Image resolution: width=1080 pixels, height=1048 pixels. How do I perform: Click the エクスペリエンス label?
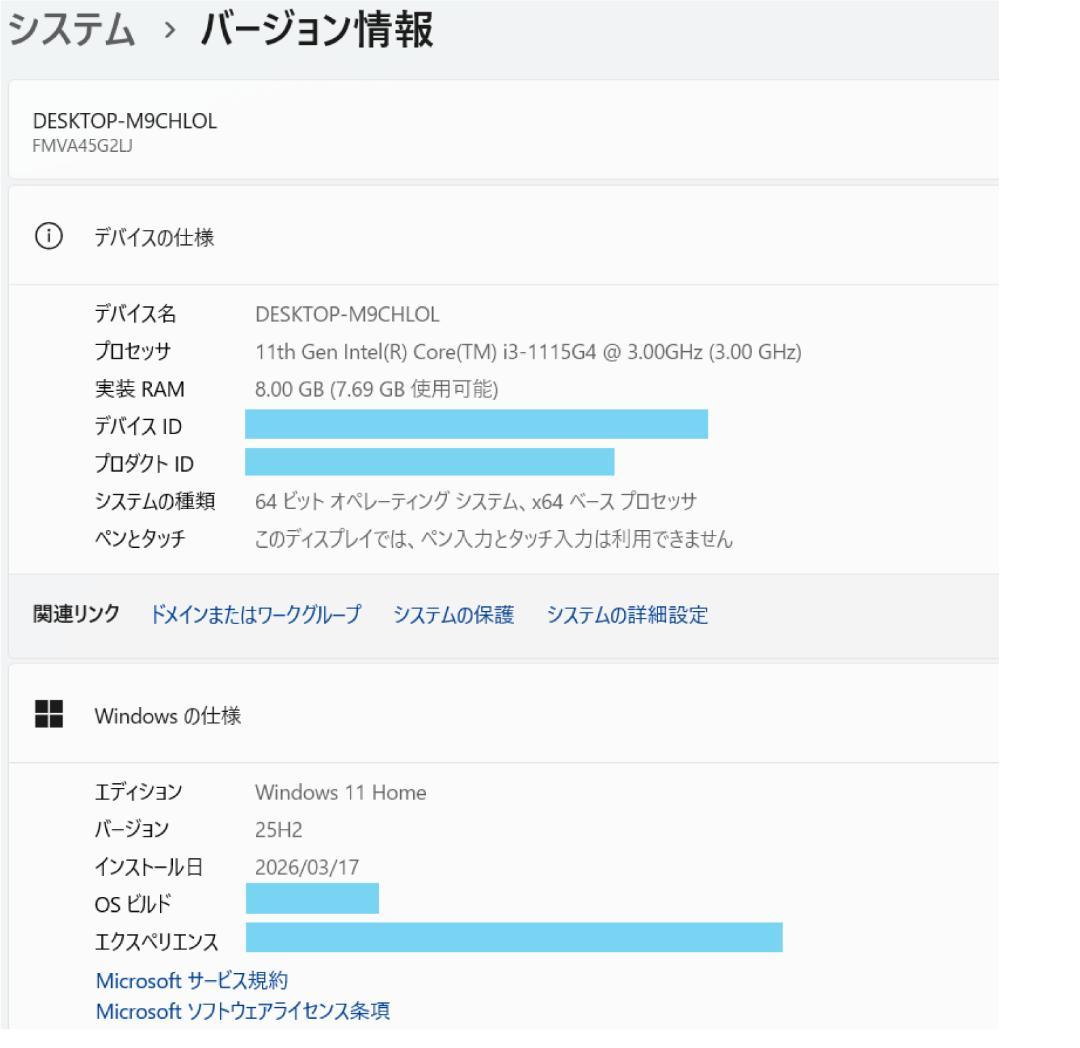pyautogui.click(x=156, y=941)
